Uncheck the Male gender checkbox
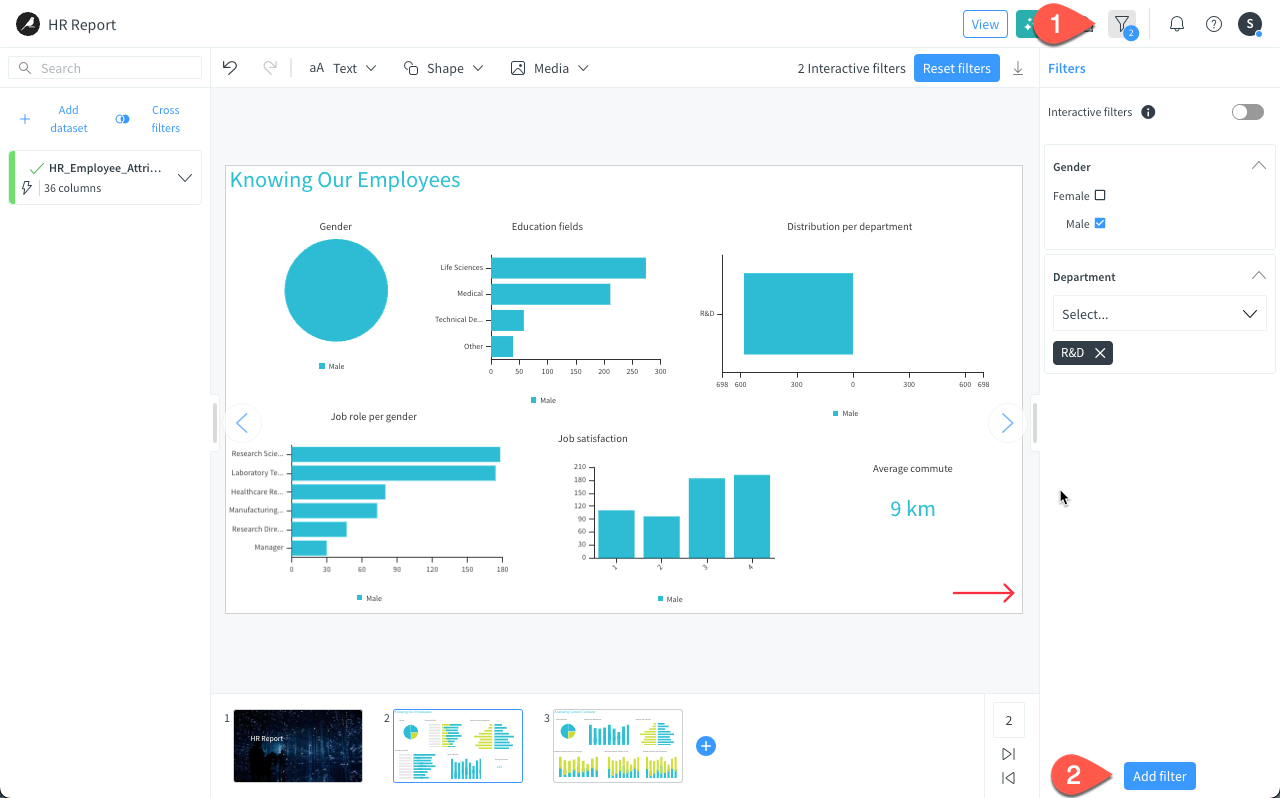 [1100, 224]
